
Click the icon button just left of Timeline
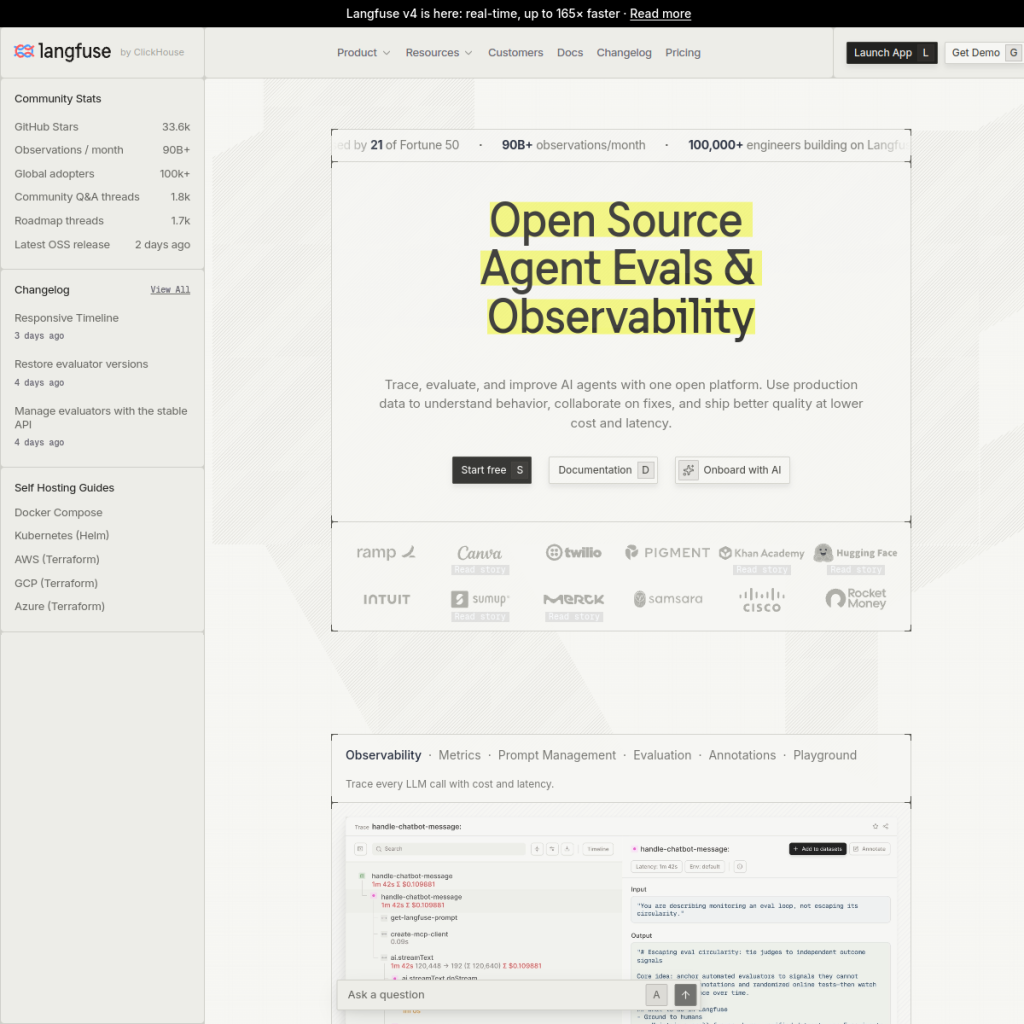(567, 849)
